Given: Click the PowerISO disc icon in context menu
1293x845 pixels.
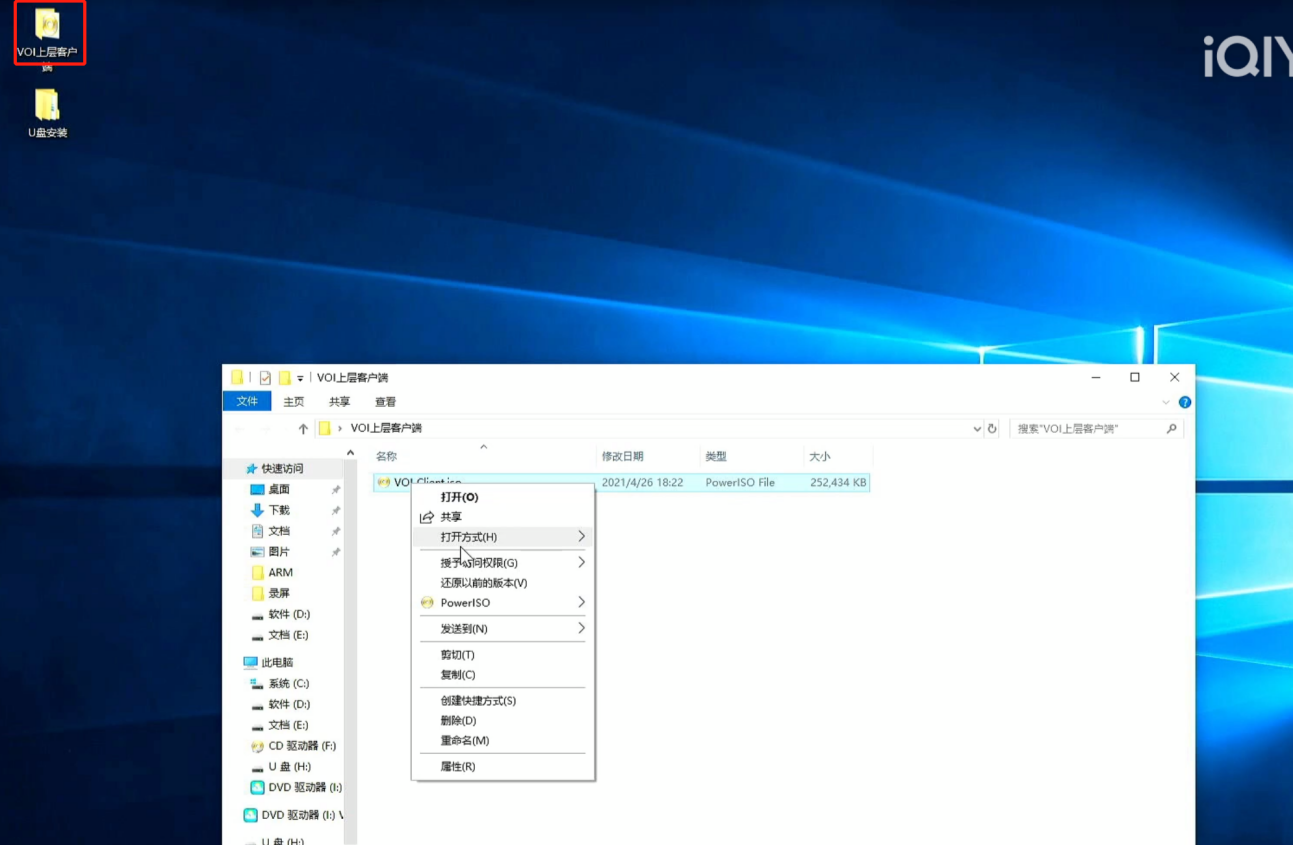Looking at the screenshot, I should point(427,603).
